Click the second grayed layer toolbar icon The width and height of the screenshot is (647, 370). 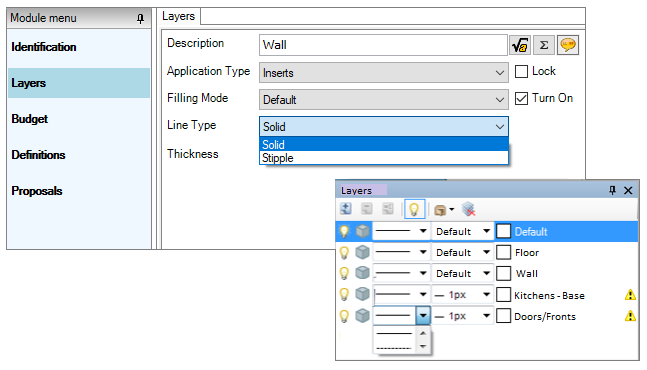click(367, 209)
